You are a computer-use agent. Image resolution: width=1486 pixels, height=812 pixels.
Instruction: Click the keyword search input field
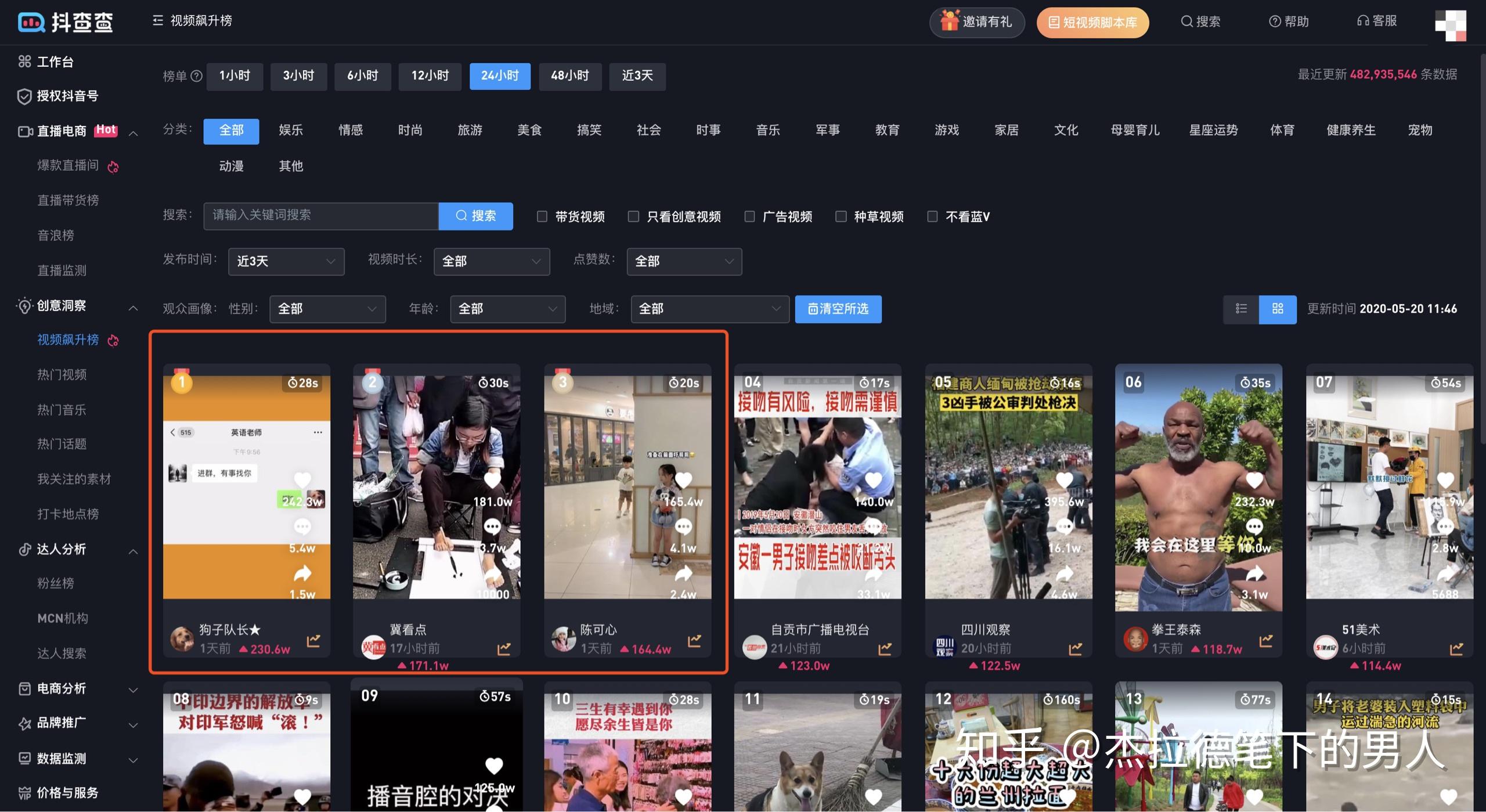pos(321,216)
